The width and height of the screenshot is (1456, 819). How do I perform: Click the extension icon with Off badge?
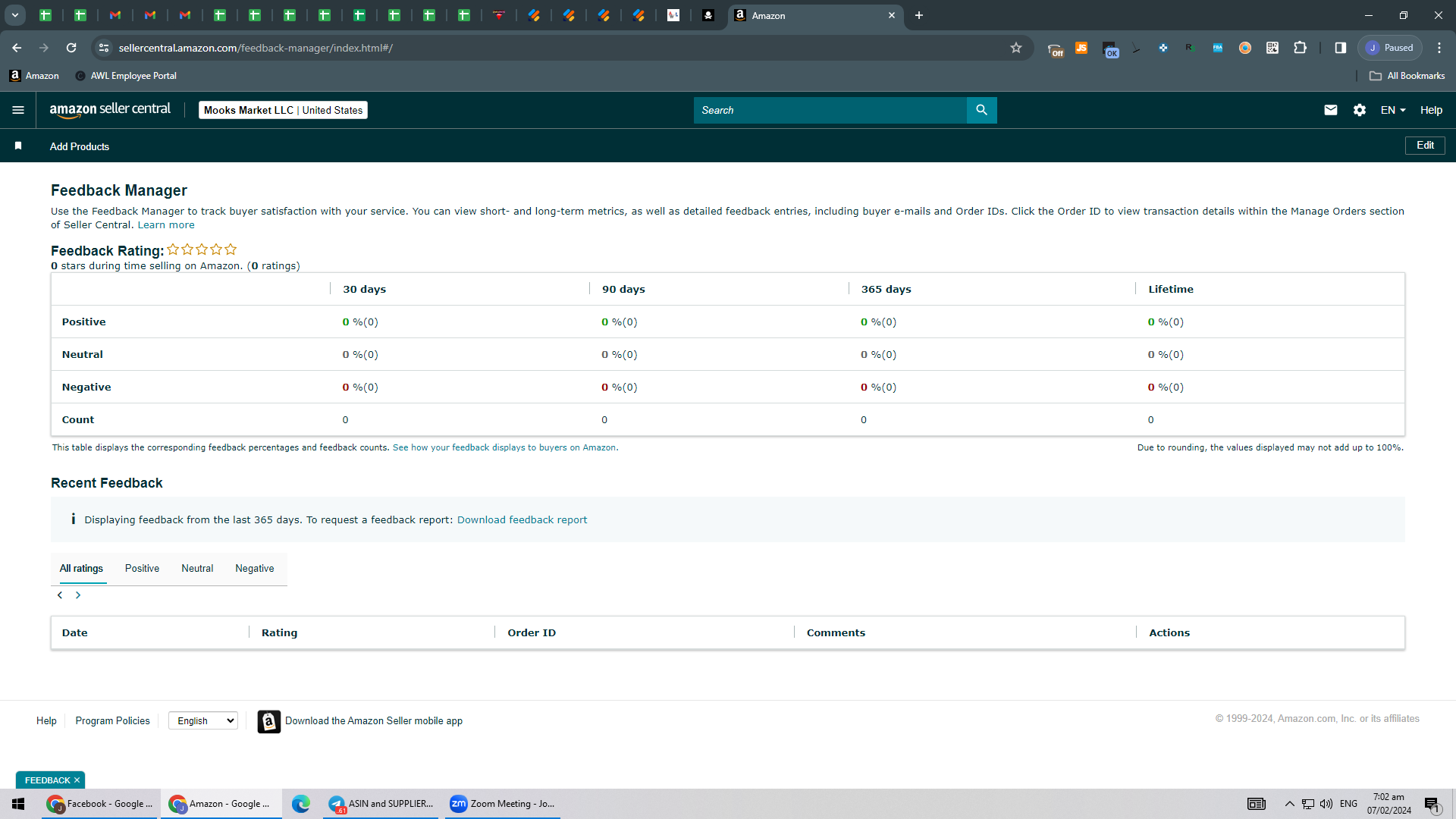coord(1055,50)
